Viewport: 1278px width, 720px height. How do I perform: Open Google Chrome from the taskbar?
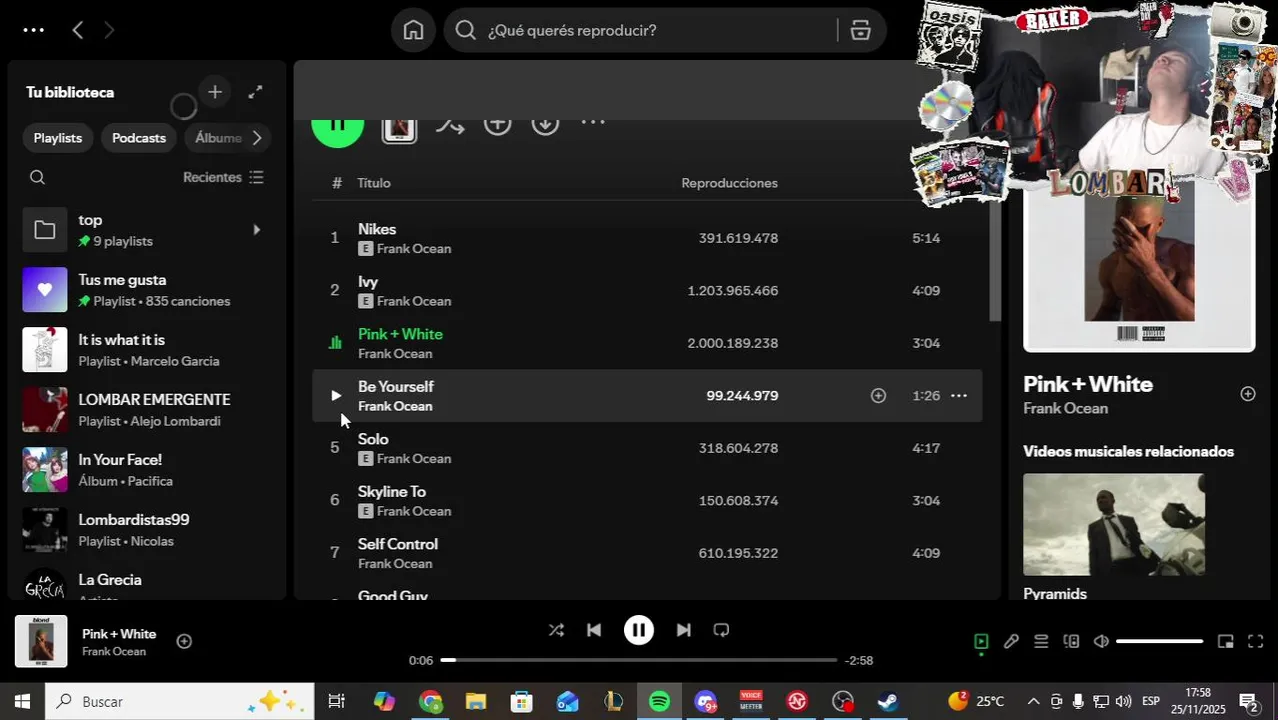(430, 702)
